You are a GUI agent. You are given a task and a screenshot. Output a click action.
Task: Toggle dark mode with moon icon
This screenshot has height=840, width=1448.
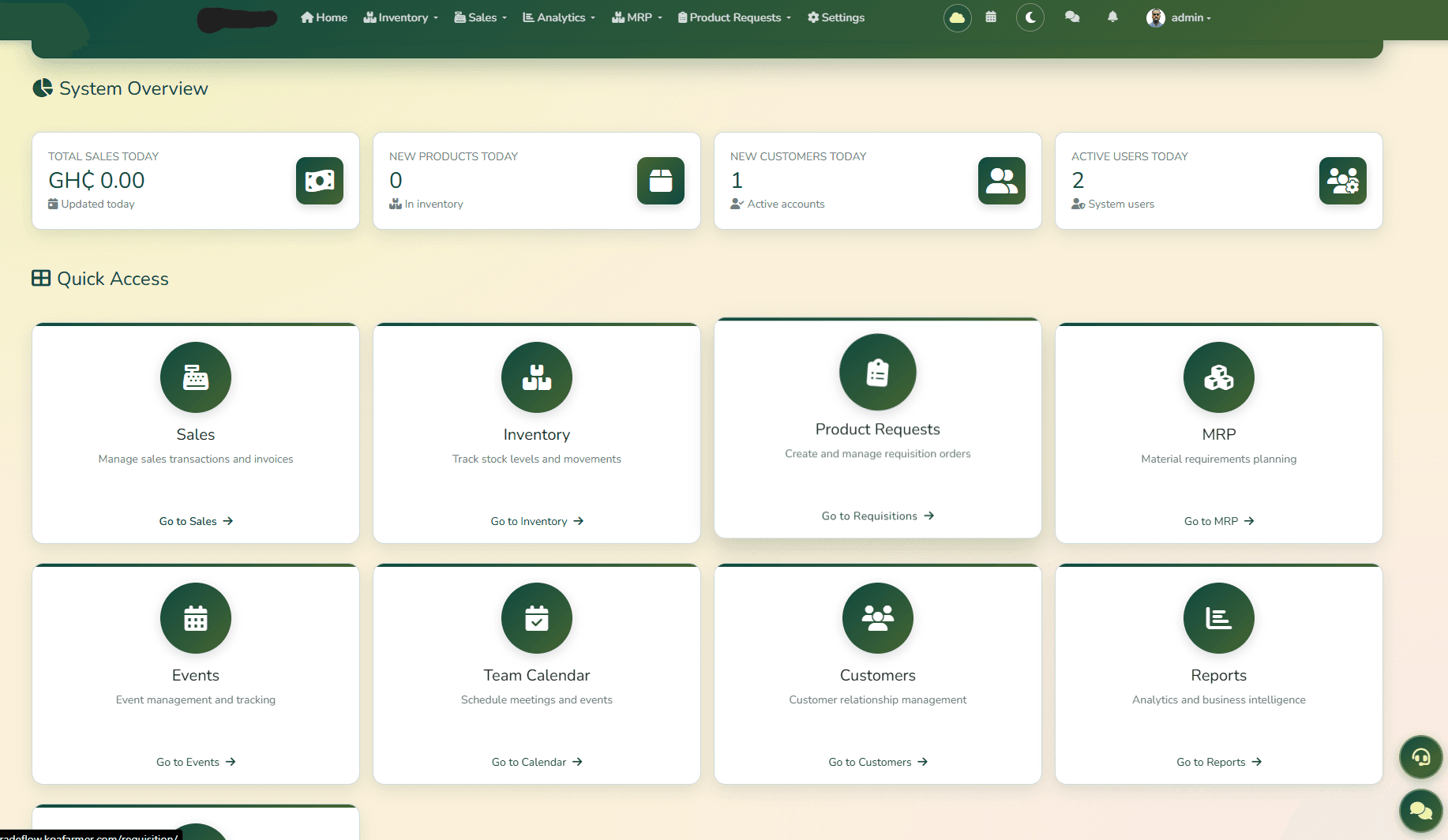(x=1030, y=17)
